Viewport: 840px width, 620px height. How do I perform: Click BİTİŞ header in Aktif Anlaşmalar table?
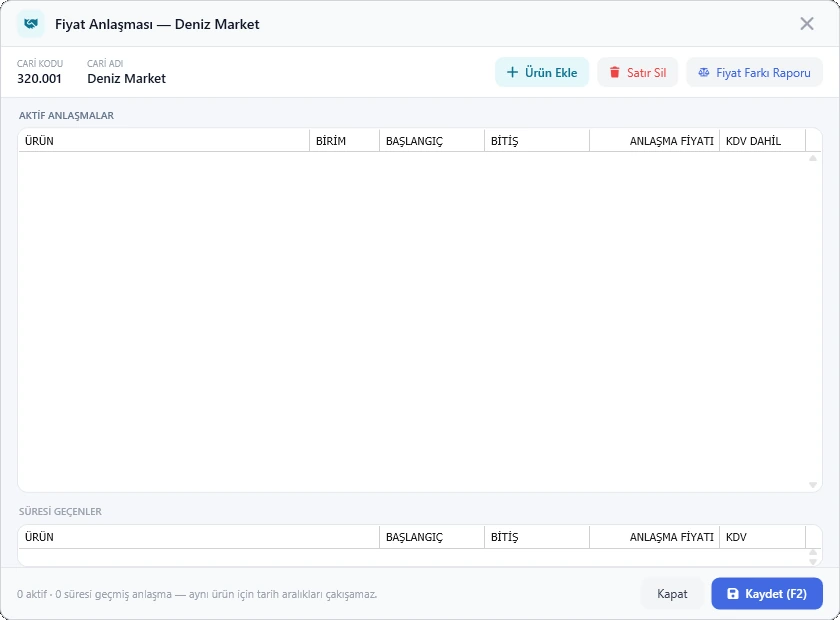pos(537,141)
